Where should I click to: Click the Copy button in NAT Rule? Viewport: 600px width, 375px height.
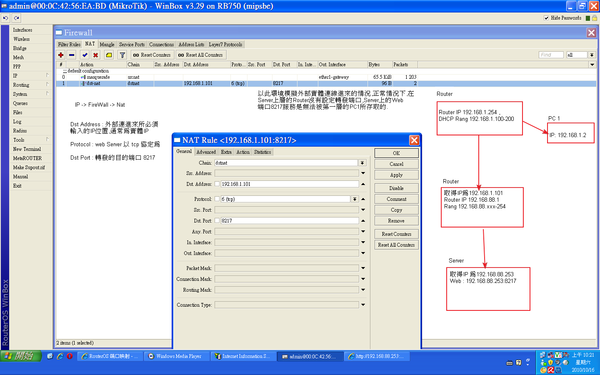[396, 210]
